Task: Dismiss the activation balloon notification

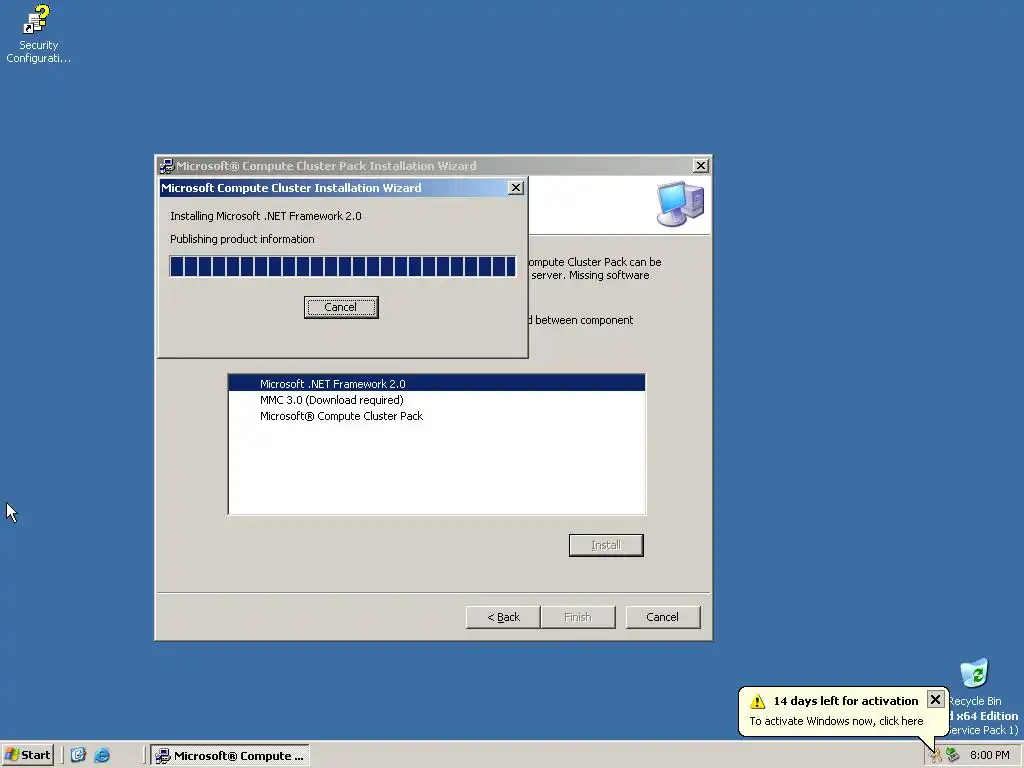Action: coord(935,699)
